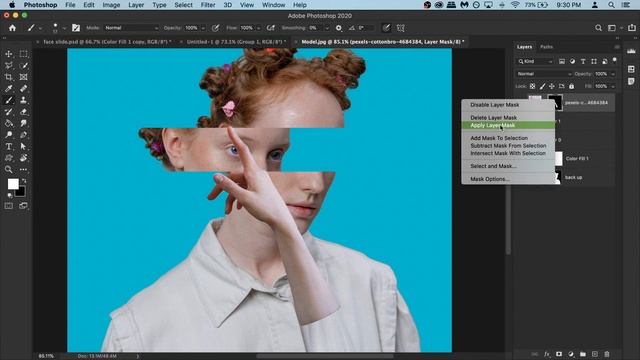Open the Filter menu
This screenshot has width=640, height=360.
[208, 5]
